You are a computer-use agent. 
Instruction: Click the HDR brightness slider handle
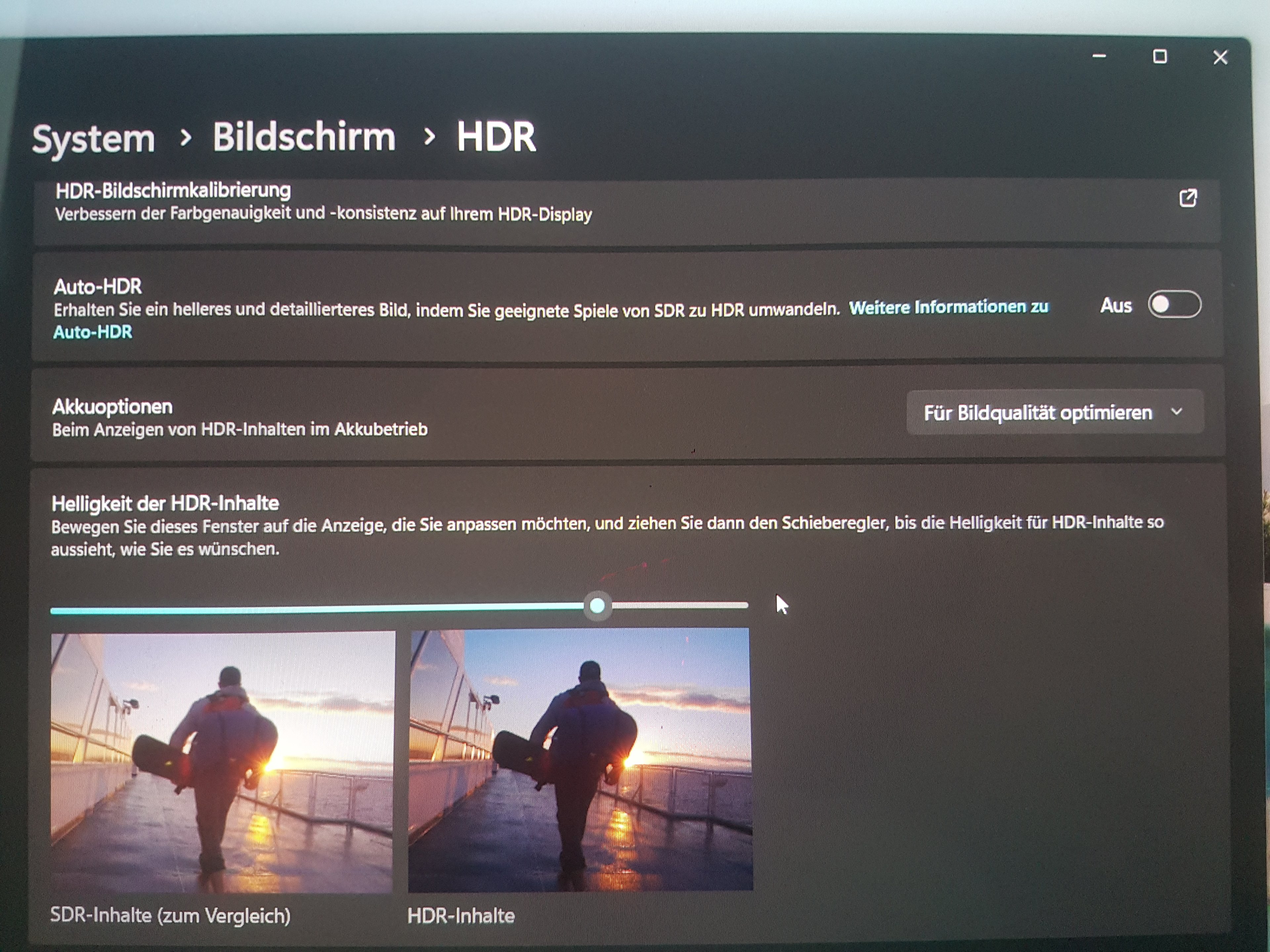[597, 605]
